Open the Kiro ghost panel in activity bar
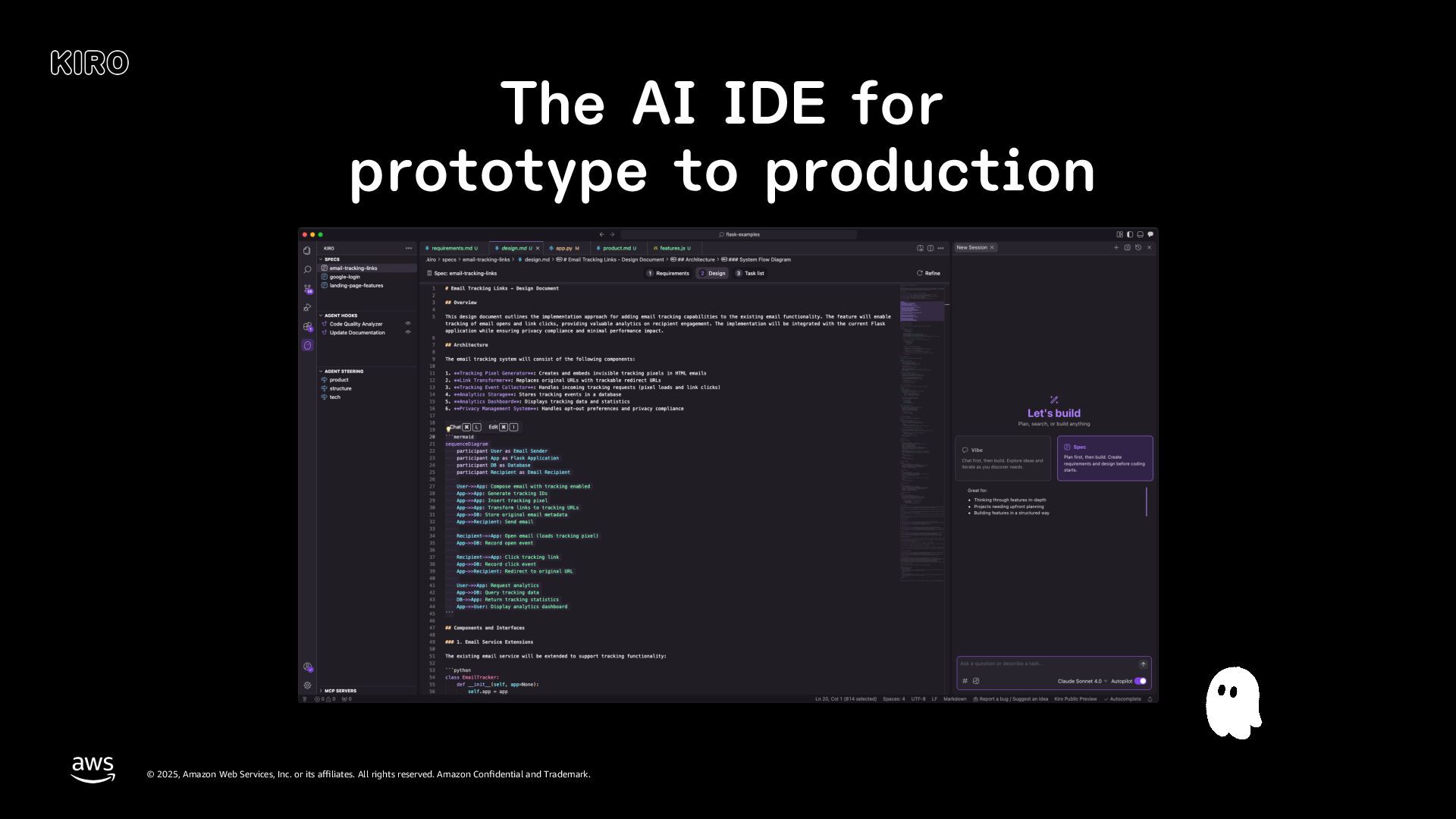 pos(307,346)
